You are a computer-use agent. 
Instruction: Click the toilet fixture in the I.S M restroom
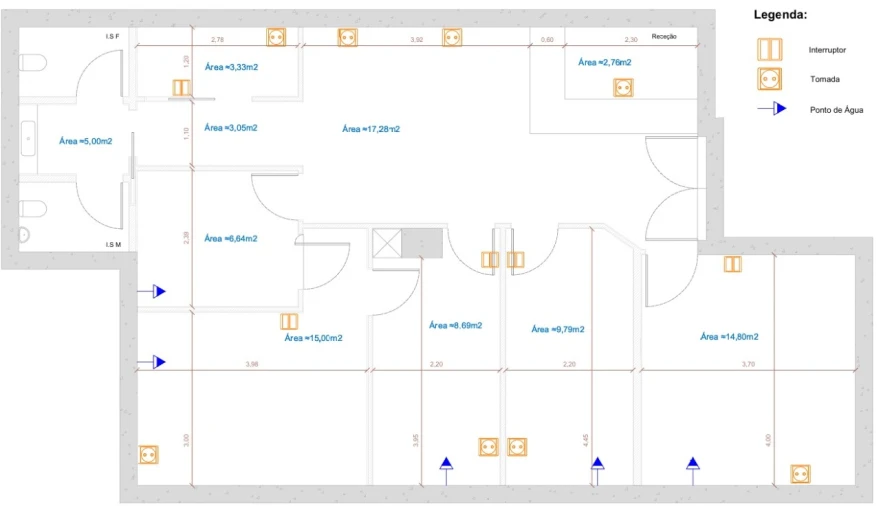coord(33,209)
